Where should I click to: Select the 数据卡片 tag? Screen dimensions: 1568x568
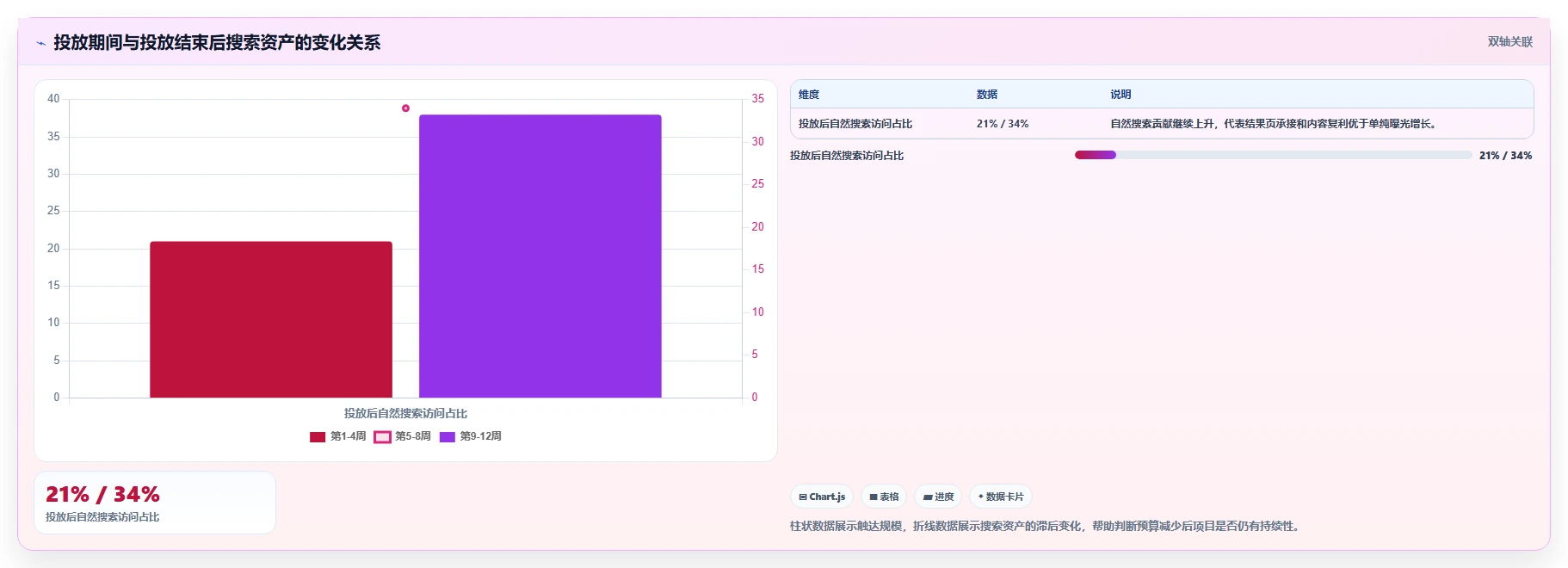(x=1001, y=497)
